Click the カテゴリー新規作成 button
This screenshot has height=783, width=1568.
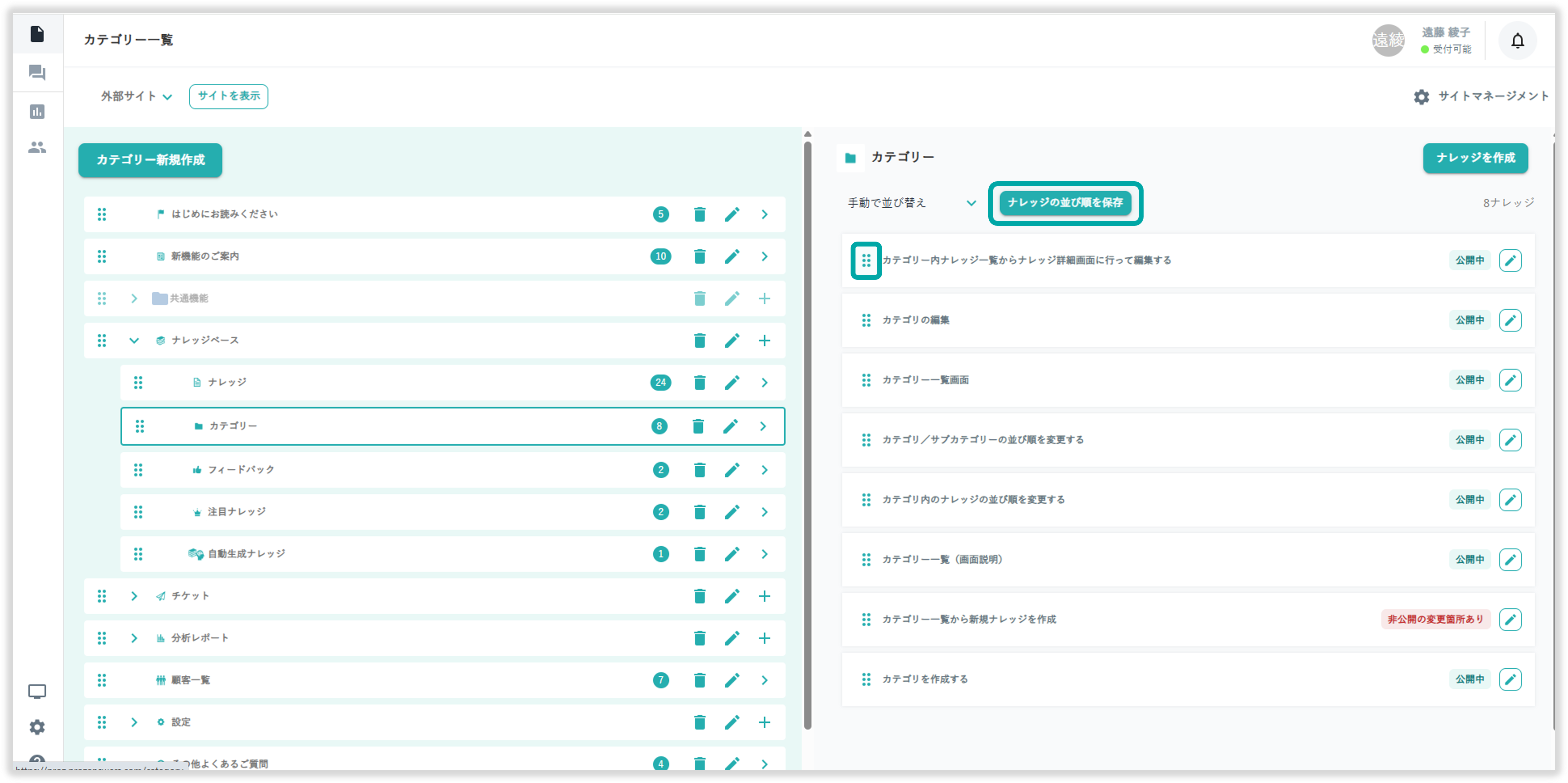click(150, 160)
